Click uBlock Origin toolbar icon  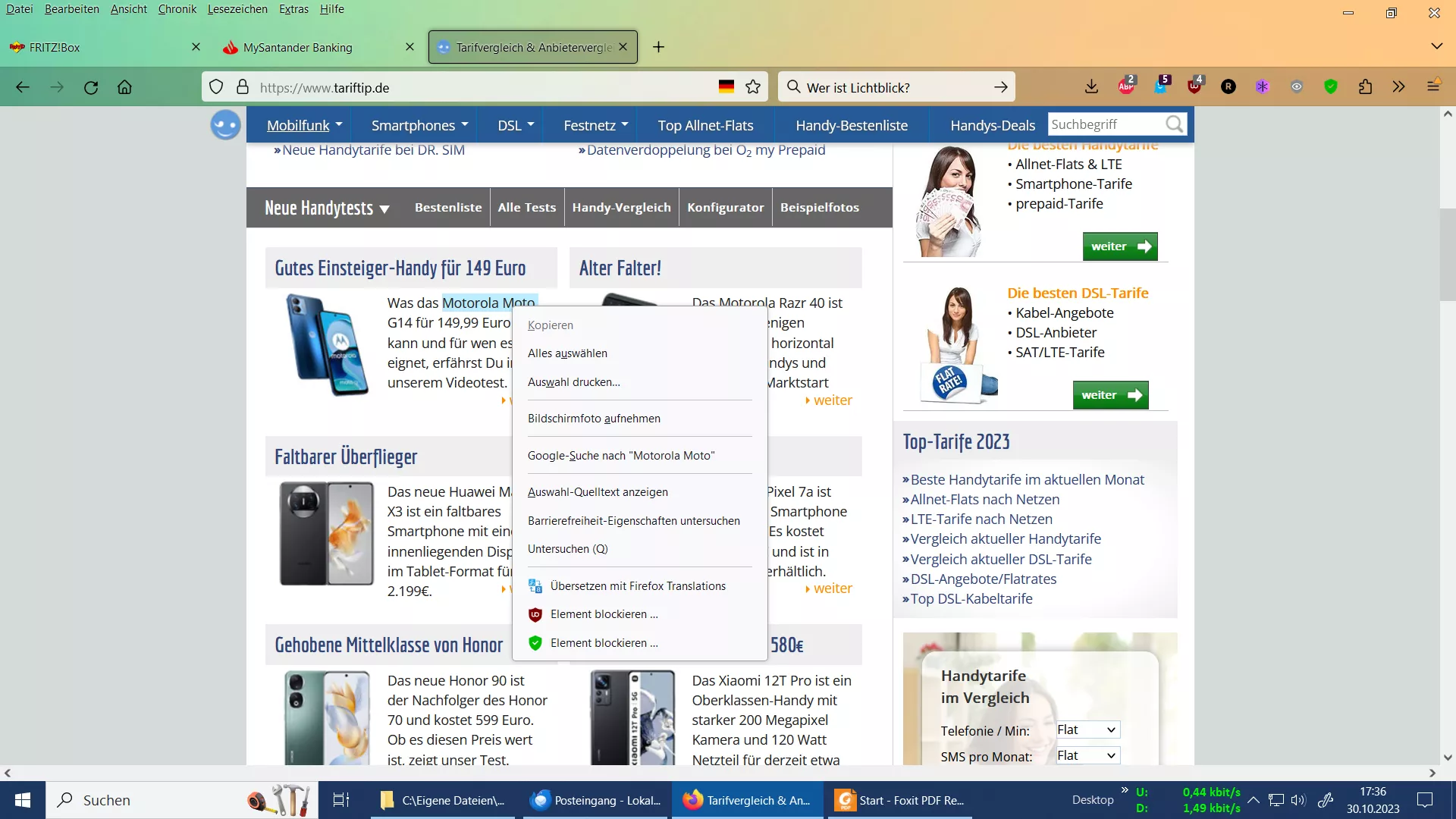click(x=1194, y=86)
